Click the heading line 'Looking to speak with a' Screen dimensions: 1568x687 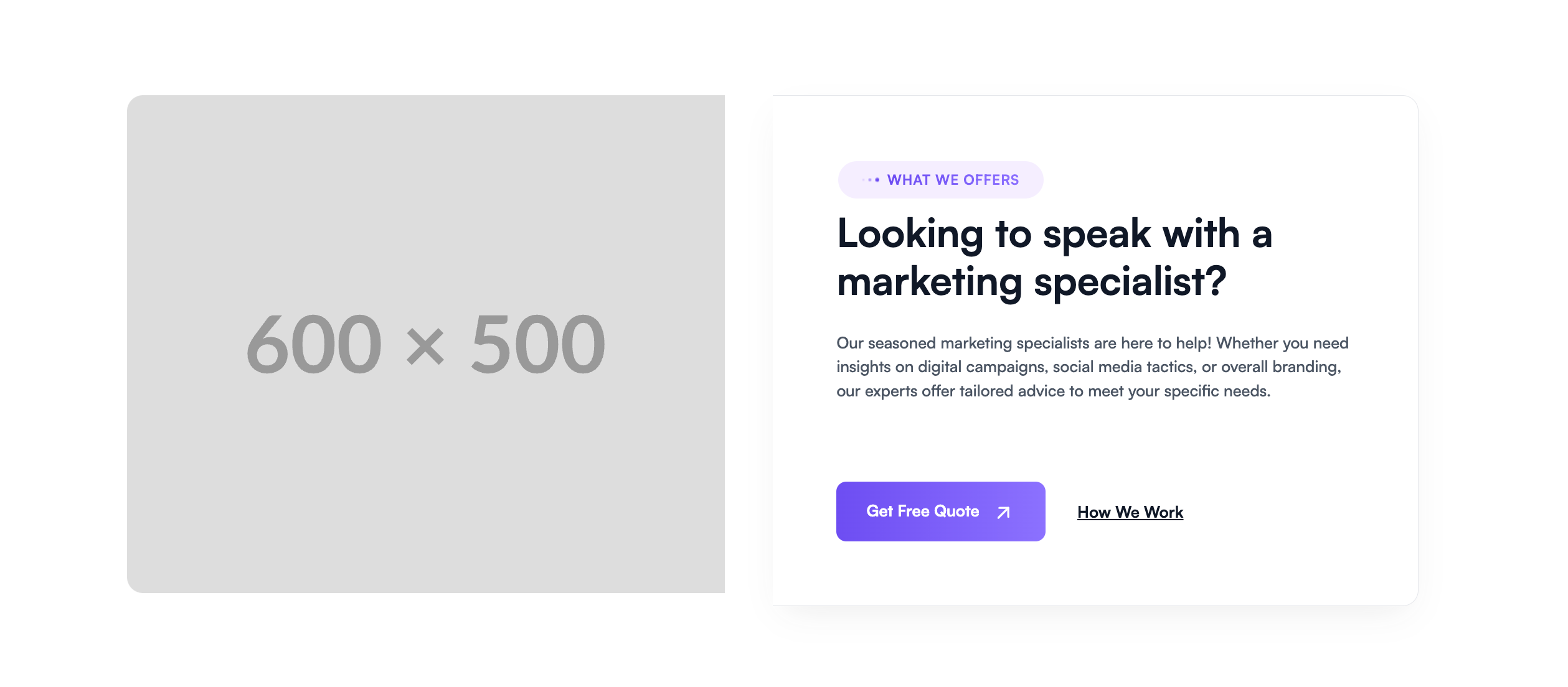pos(1054,234)
